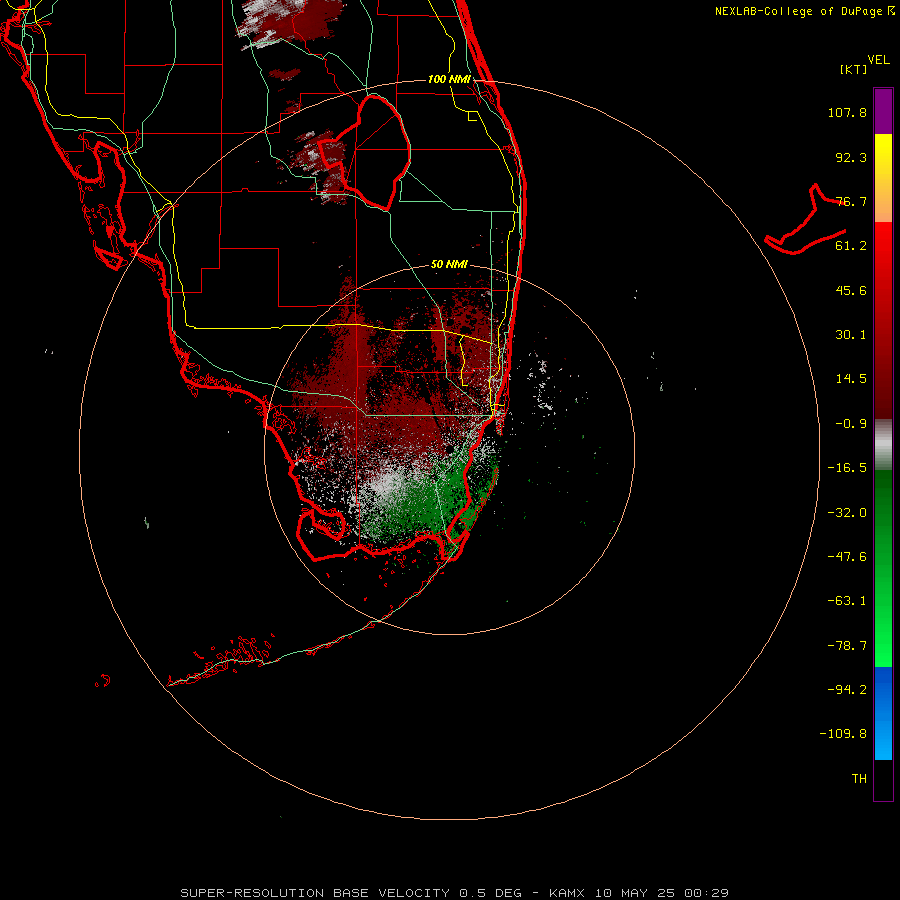Pick the purple segment of the velocity color bar
The height and width of the screenshot is (900, 900).
(883, 111)
